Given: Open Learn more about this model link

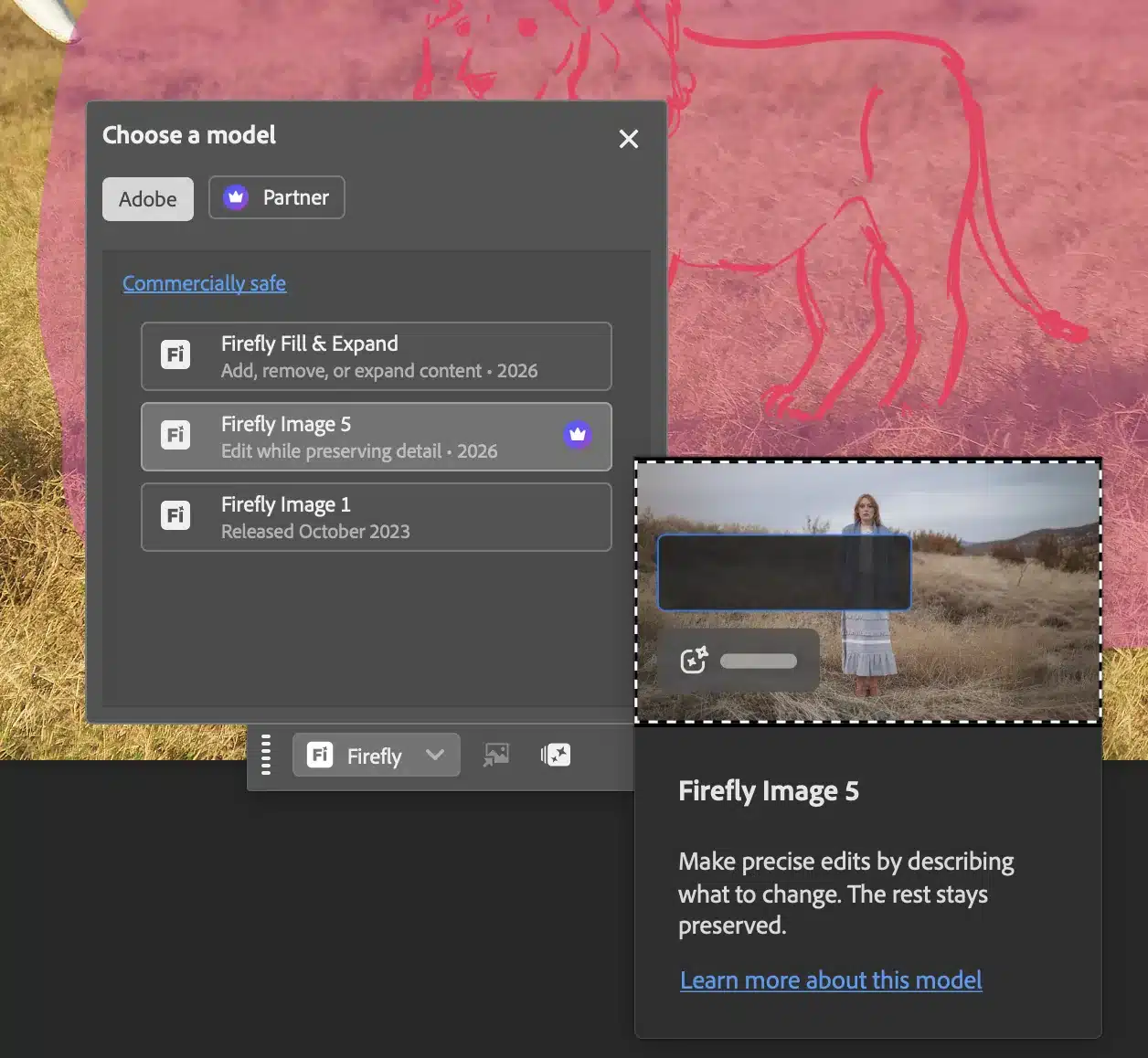Looking at the screenshot, I should [831, 980].
